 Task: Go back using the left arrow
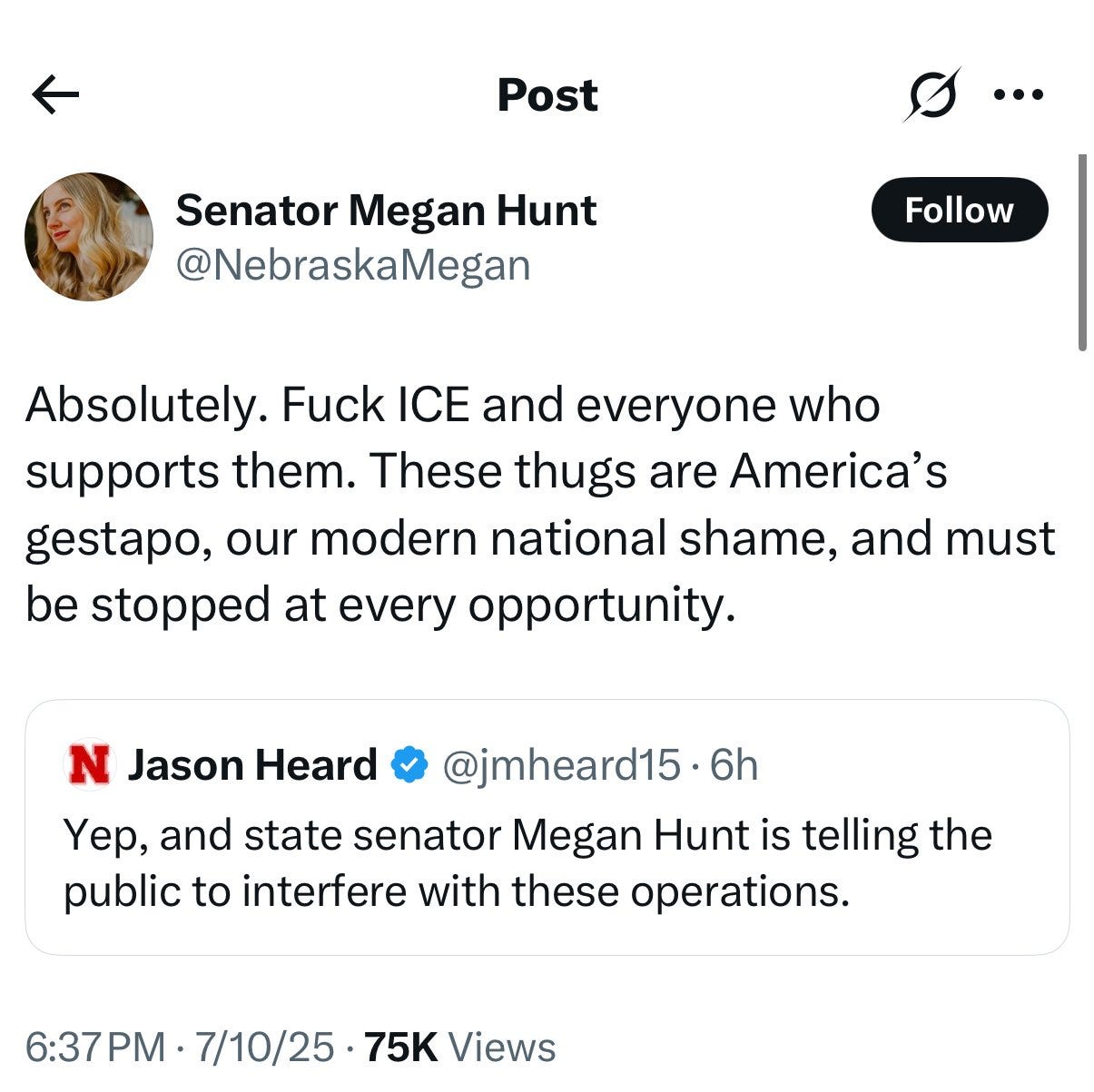pyautogui.click(x=55, y=95)
